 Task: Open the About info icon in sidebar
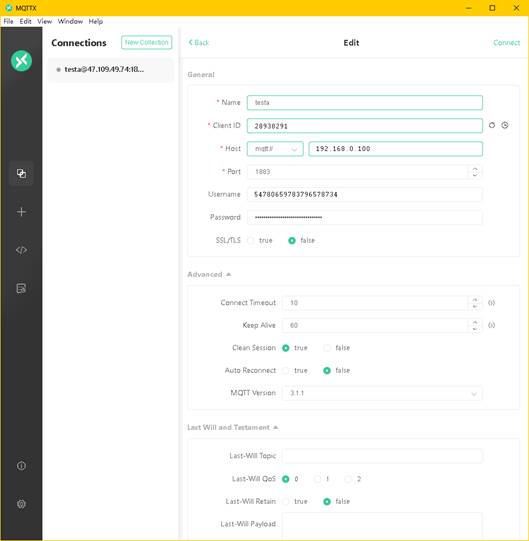pyautogui.click(x=21, y=465)
